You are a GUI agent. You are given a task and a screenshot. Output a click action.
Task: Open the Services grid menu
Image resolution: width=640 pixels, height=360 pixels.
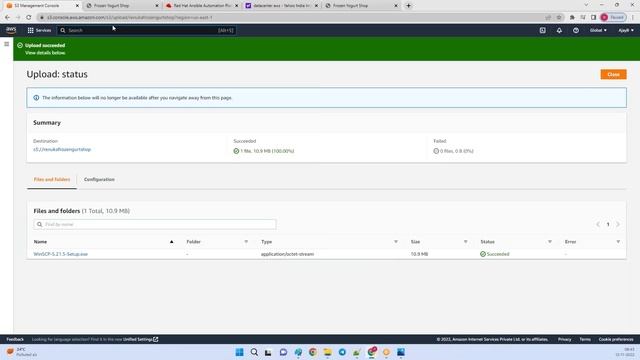[39, 30]
